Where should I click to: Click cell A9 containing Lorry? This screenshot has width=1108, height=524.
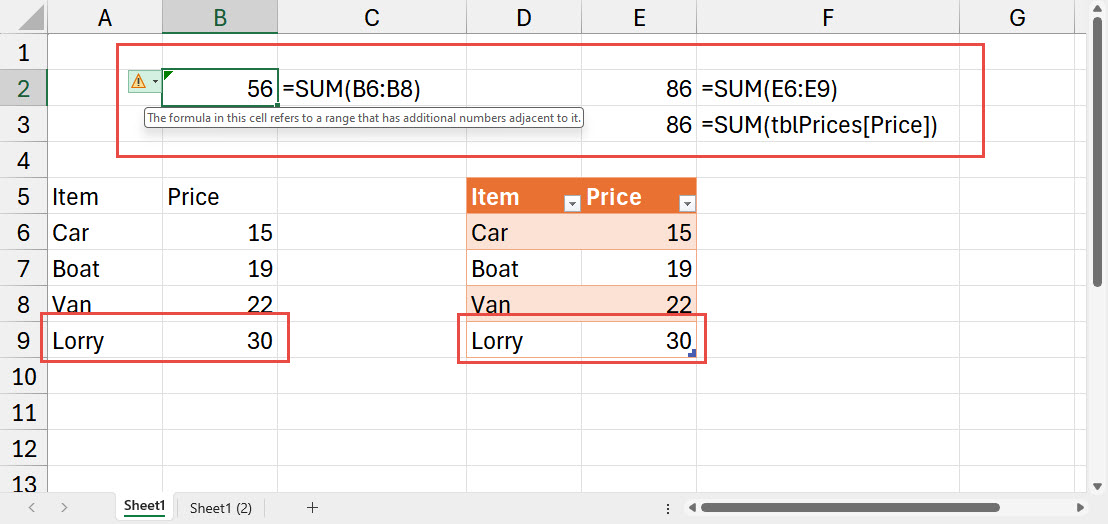pyautogui.click(x=104, y=341)
